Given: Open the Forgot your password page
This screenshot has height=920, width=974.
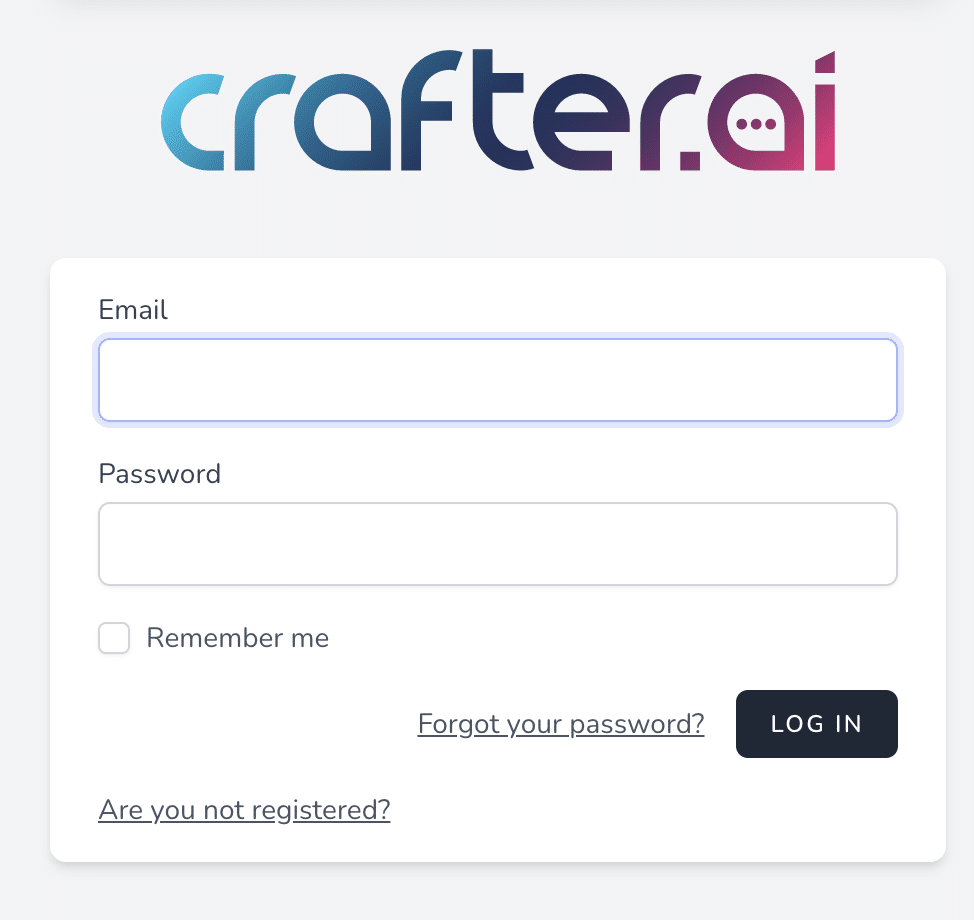Looking at the screenshot, I should [560, 723].
